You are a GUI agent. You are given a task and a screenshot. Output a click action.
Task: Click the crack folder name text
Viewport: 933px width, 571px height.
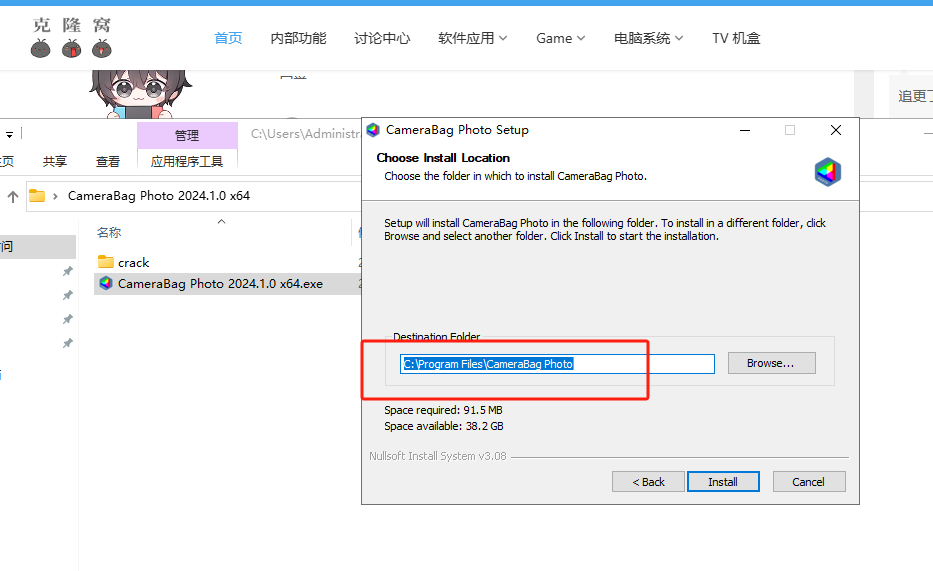[x=133, y=262]
